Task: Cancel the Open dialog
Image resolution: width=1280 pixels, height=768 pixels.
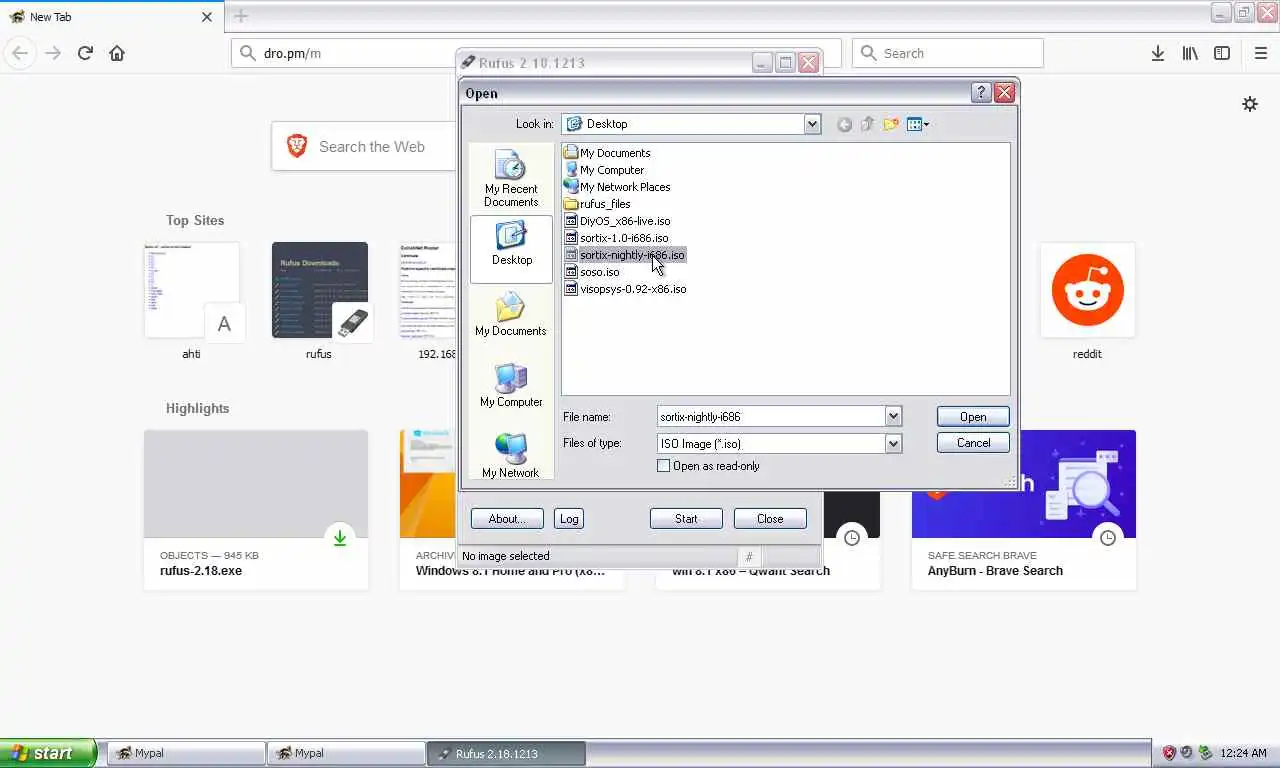Action: 973,443
